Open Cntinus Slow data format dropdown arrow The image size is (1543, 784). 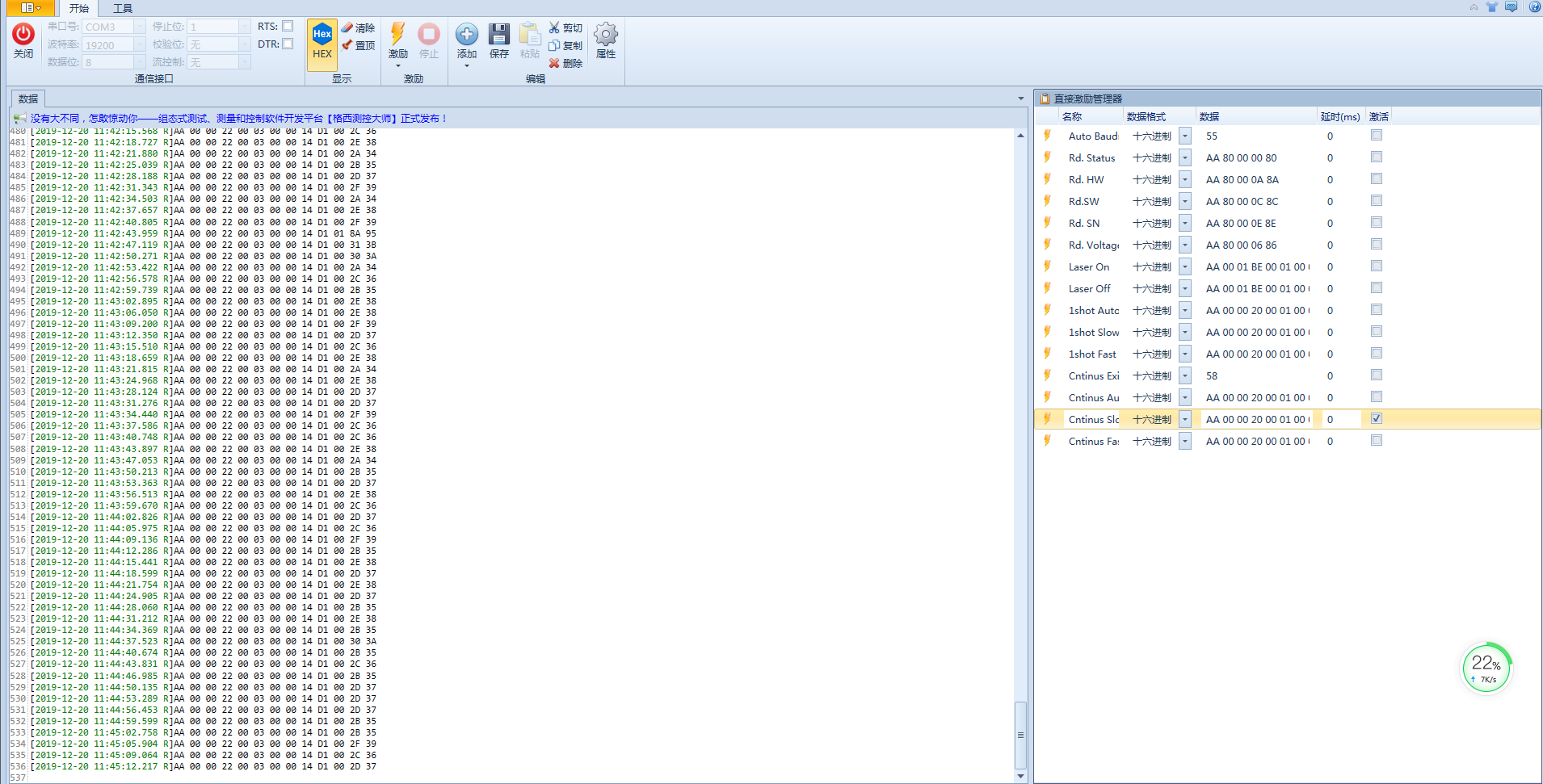(x=1185, y=419)
